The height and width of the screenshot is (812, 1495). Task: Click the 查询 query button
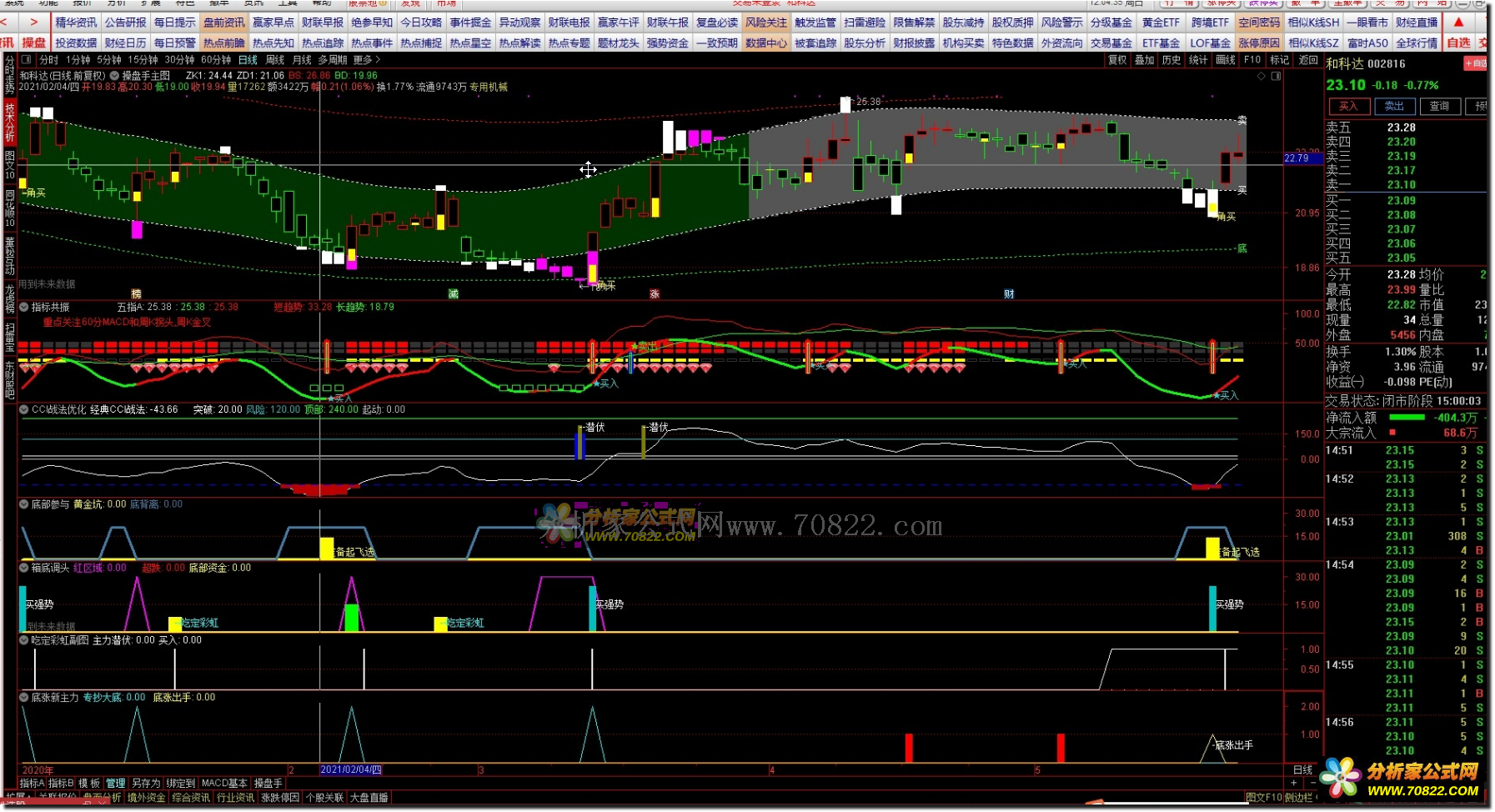(1440, 106)
